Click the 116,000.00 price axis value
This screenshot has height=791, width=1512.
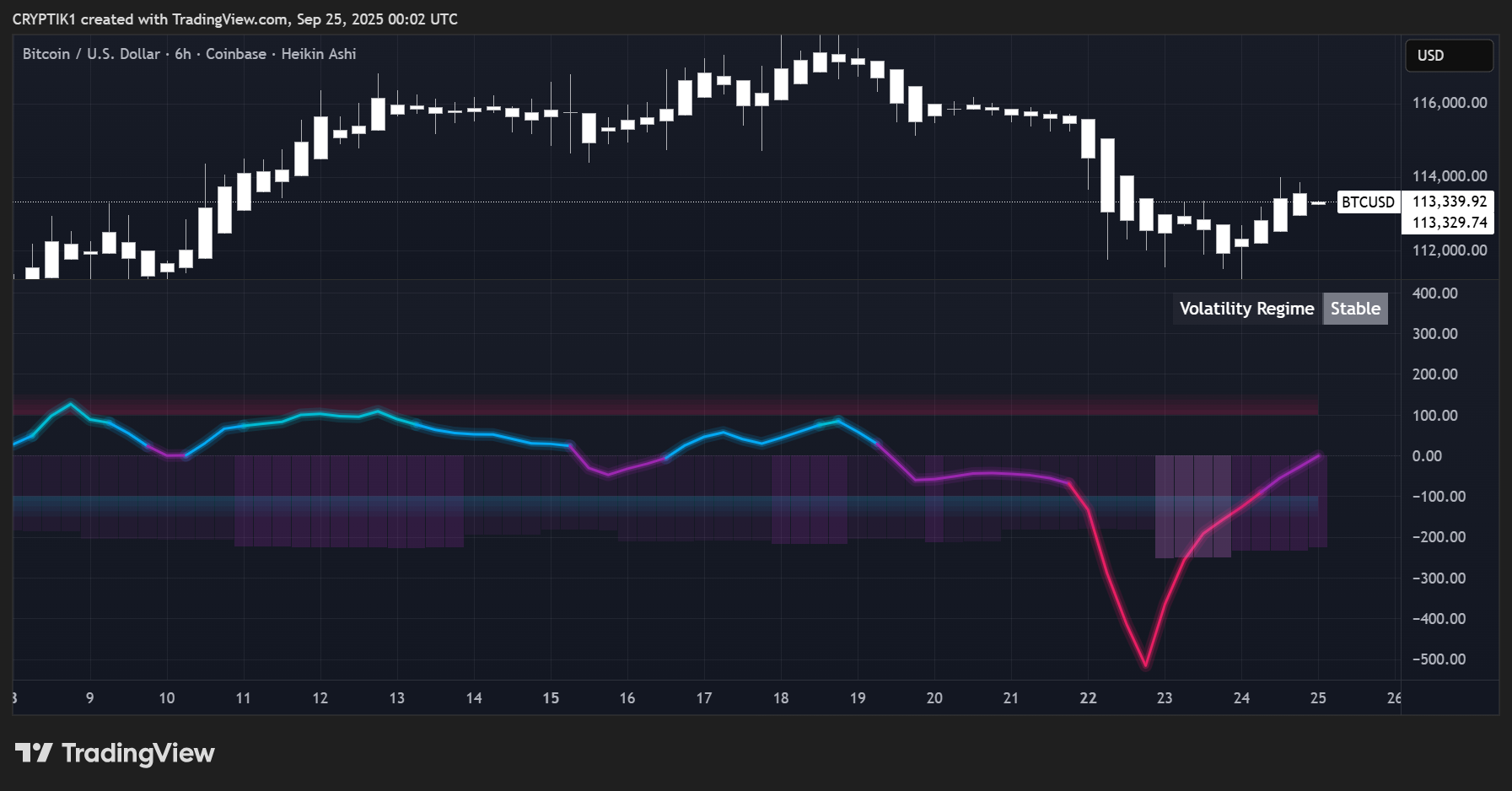[x=1450, y=103]
